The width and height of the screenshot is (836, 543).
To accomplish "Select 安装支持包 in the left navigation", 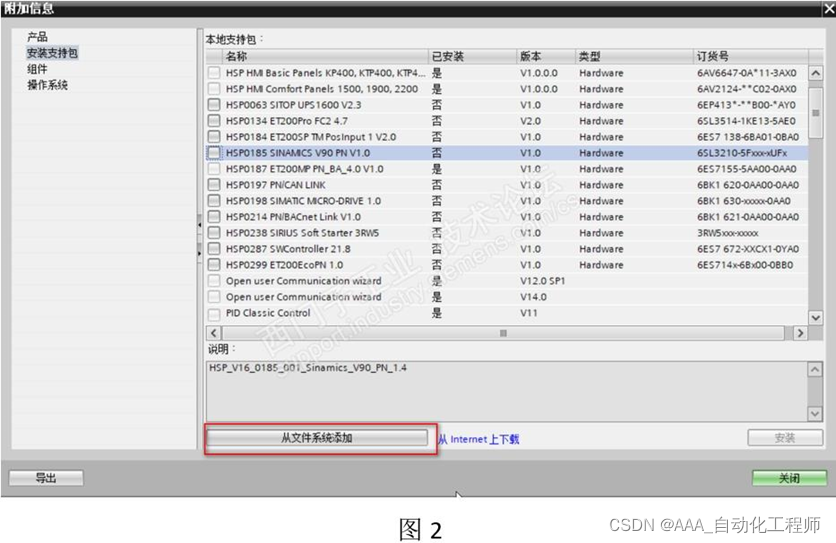I will 52,53.
